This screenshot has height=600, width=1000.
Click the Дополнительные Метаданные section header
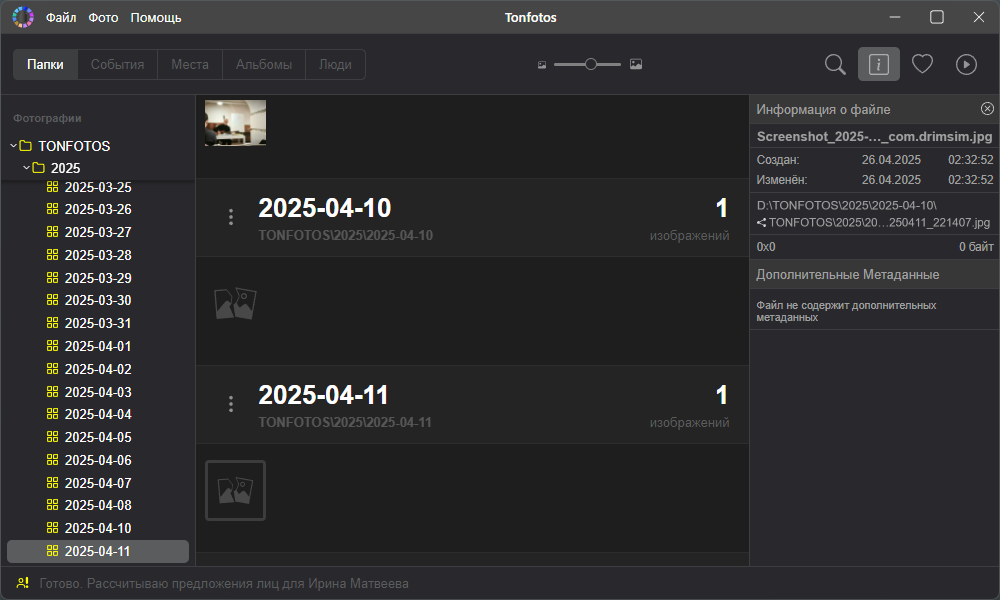click(x=874, y=275)
